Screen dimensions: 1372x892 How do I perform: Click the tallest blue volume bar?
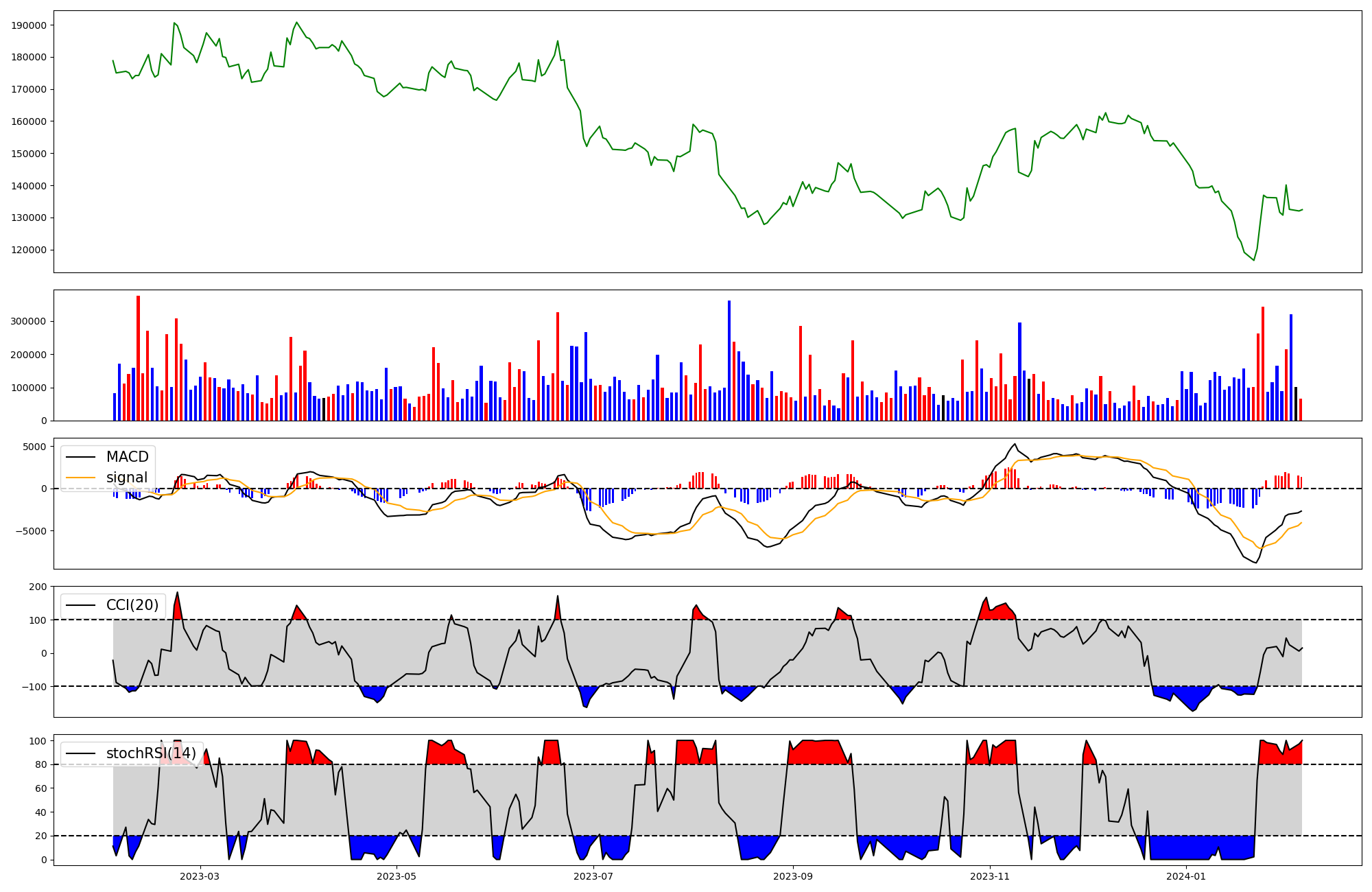tap(729, 360)
